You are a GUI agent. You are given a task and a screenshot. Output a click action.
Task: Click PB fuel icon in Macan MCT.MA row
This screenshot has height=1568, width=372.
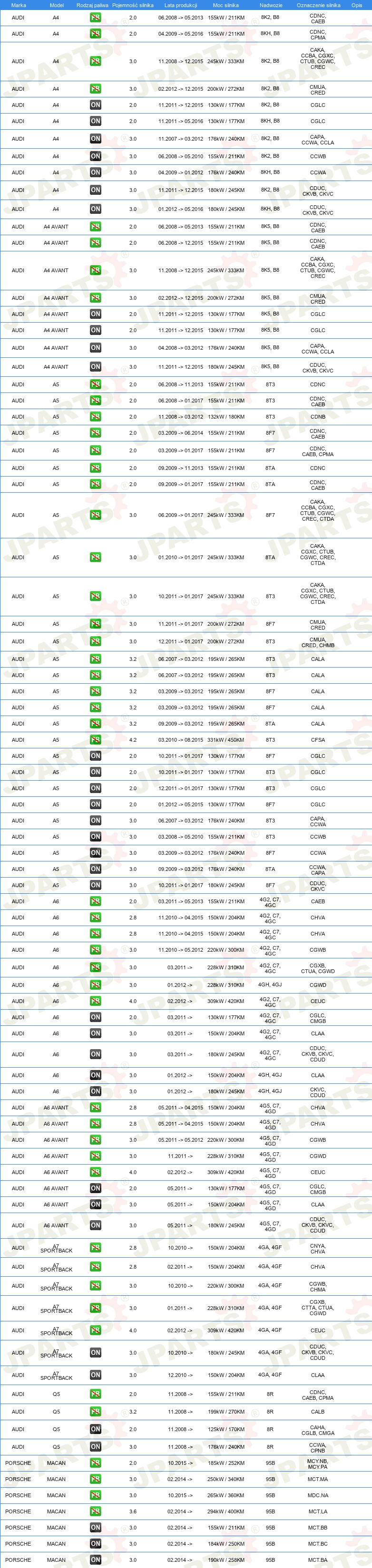pos(96,1479)
